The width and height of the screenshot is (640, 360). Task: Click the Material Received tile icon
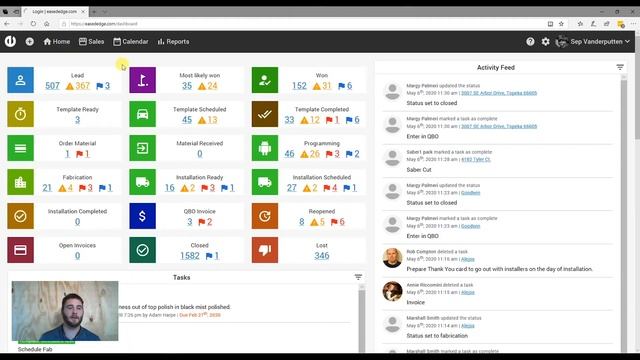click(142, 148)
